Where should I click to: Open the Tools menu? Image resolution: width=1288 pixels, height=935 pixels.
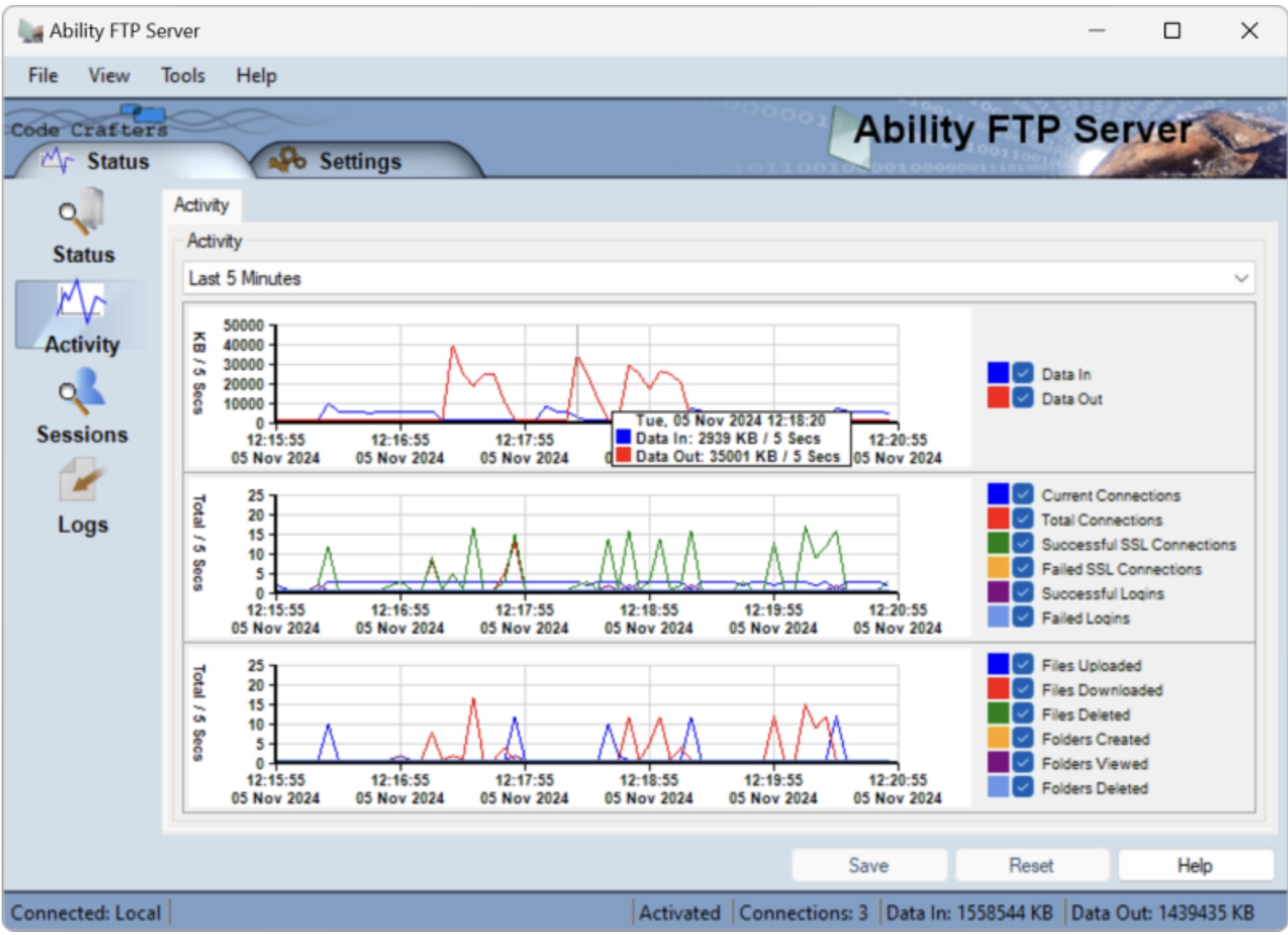183,76
